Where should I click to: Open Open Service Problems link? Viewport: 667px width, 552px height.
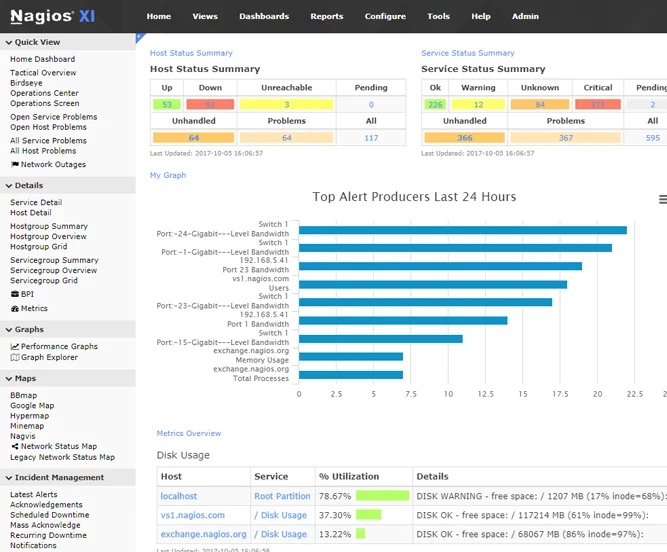tap(54, 117)
